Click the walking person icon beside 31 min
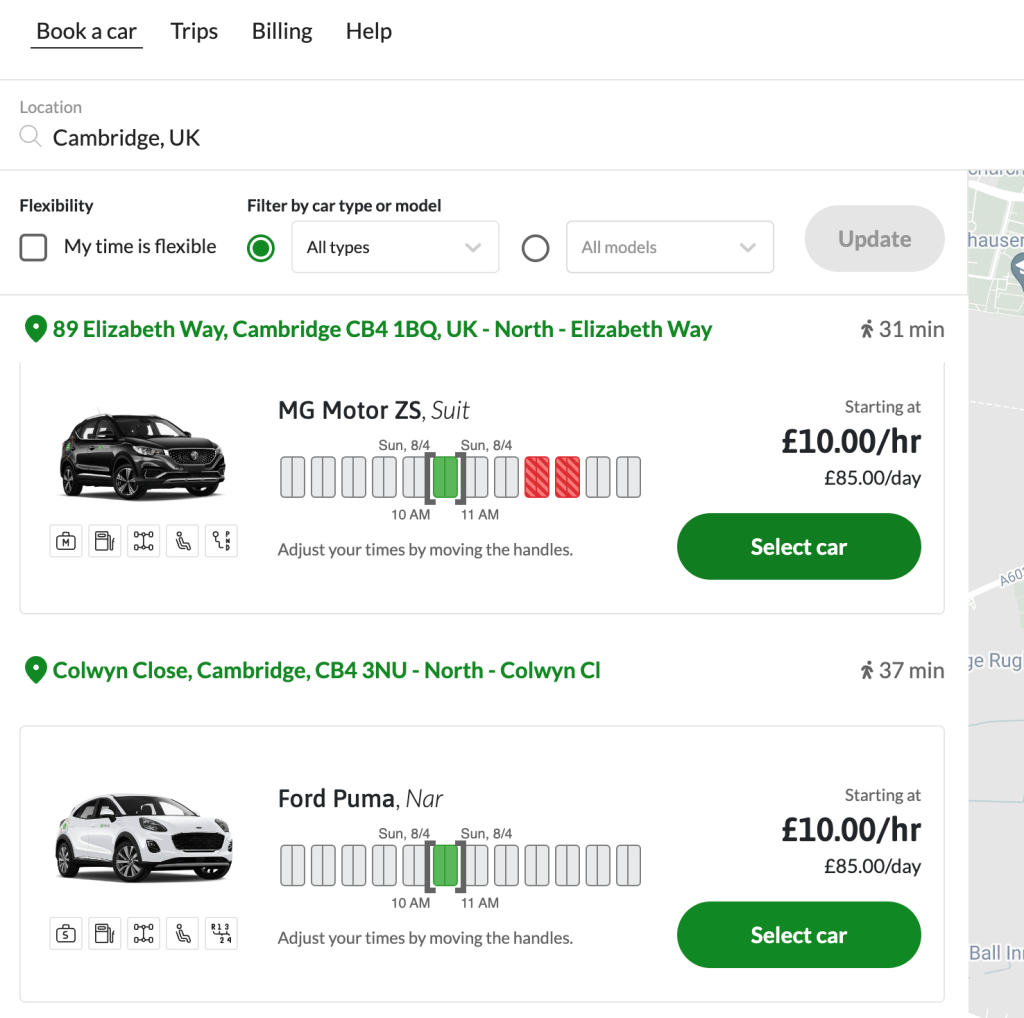1024x1018 pixels. (x=867, y=329)
